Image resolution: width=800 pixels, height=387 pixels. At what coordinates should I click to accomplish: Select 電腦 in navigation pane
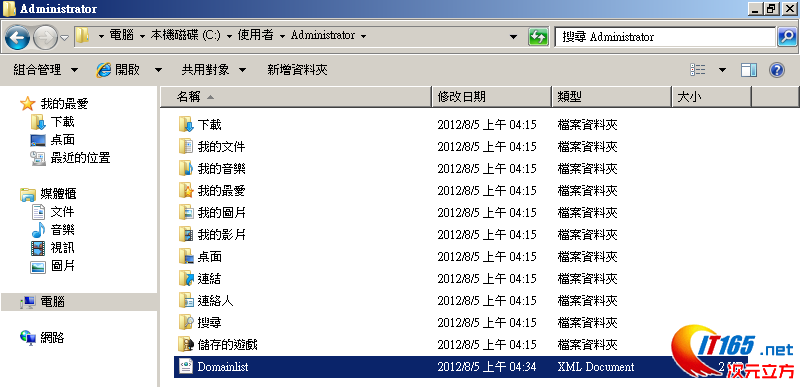click(43, 302)
